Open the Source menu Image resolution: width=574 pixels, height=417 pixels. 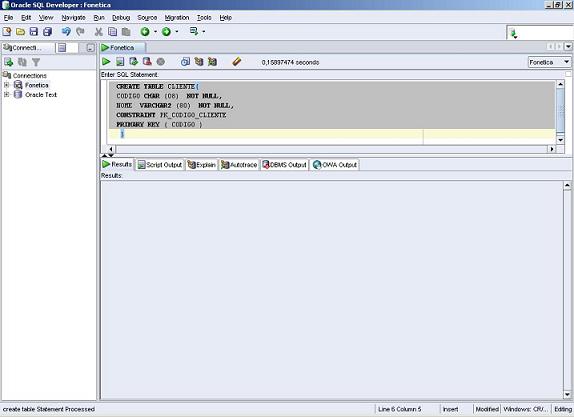(147, 18)
